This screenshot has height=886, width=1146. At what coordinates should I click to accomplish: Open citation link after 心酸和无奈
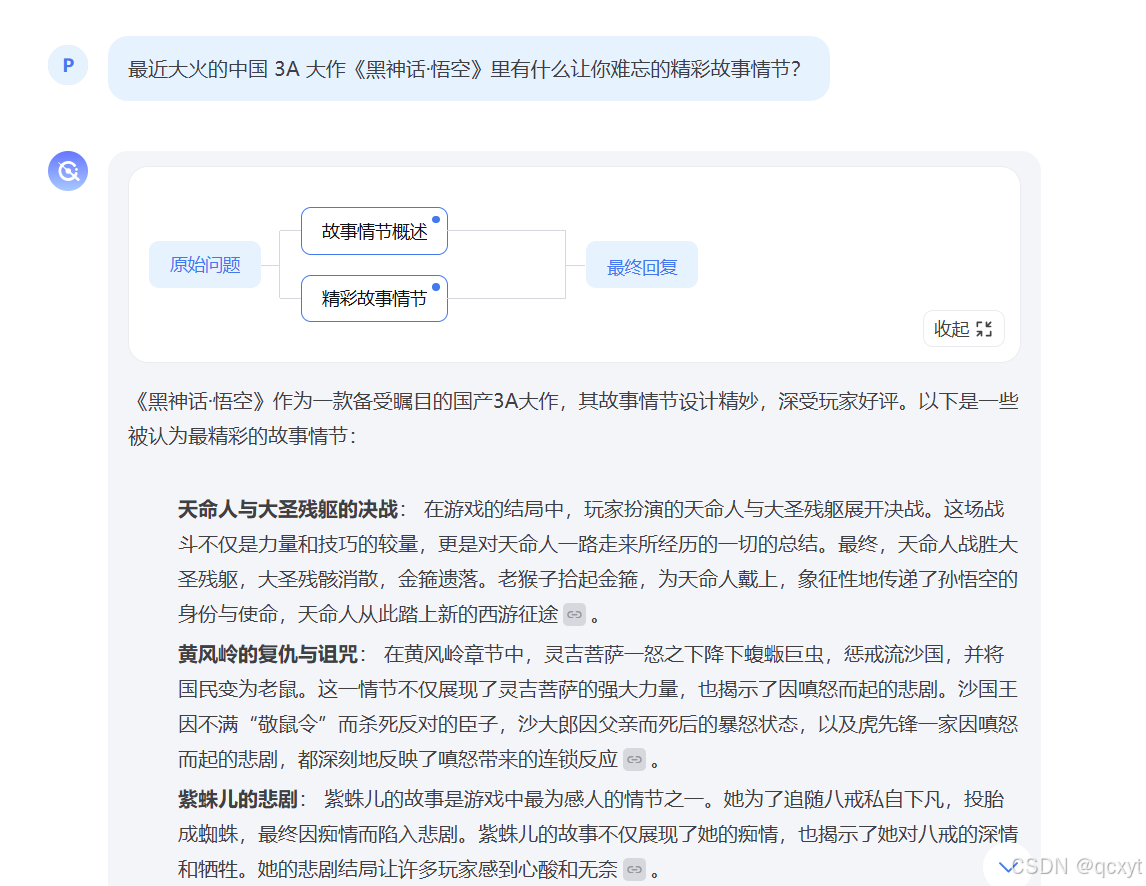(634, 869)
